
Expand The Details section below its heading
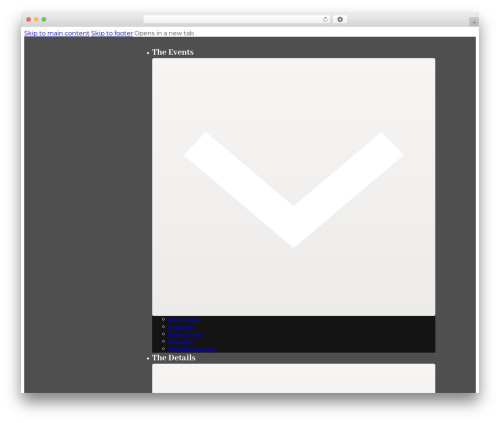point(293,378)
